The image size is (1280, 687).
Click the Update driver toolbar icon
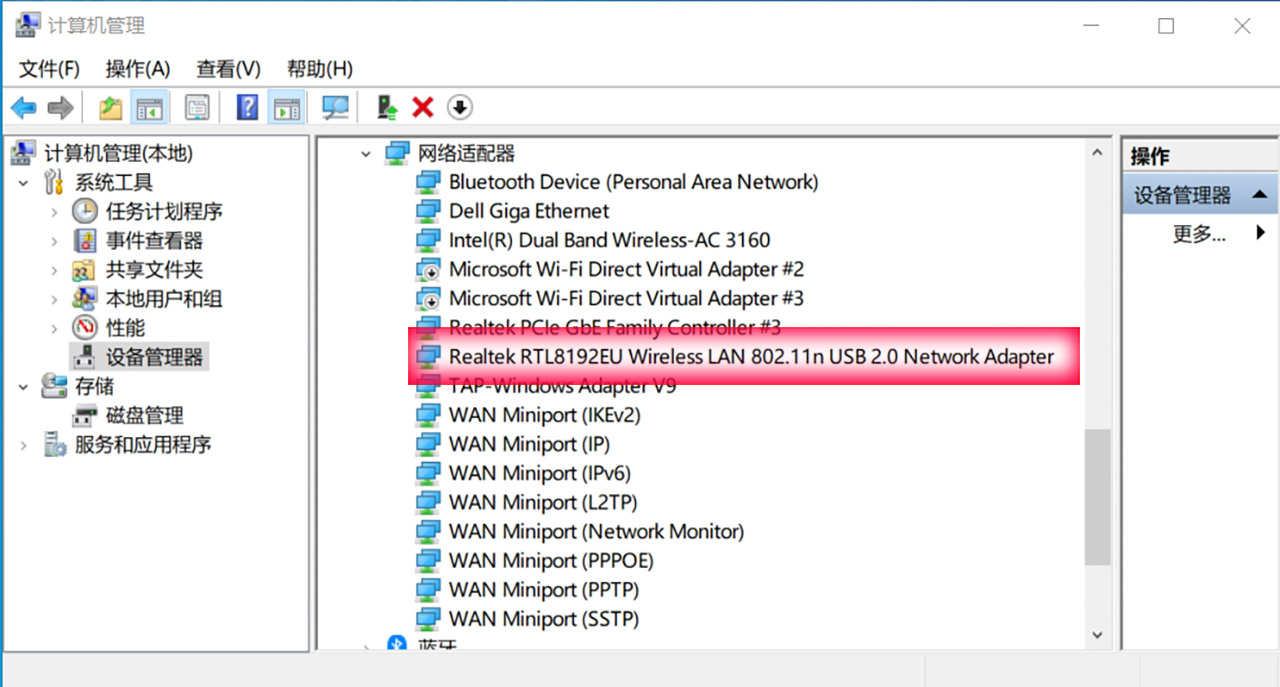point(387,108)
